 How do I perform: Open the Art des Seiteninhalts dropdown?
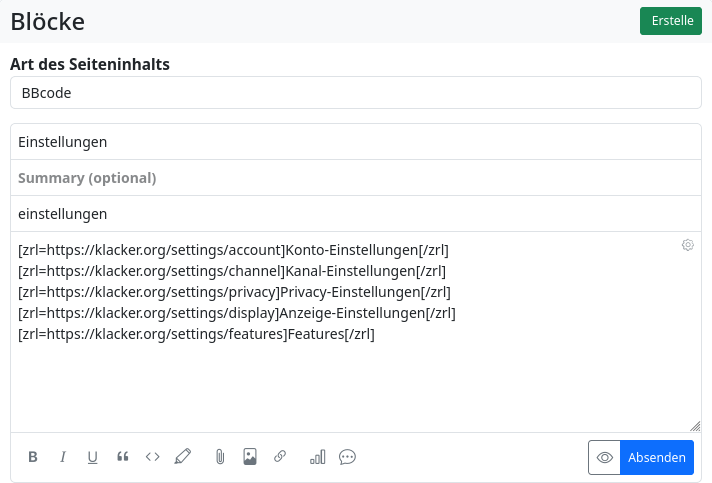[356, 93]
